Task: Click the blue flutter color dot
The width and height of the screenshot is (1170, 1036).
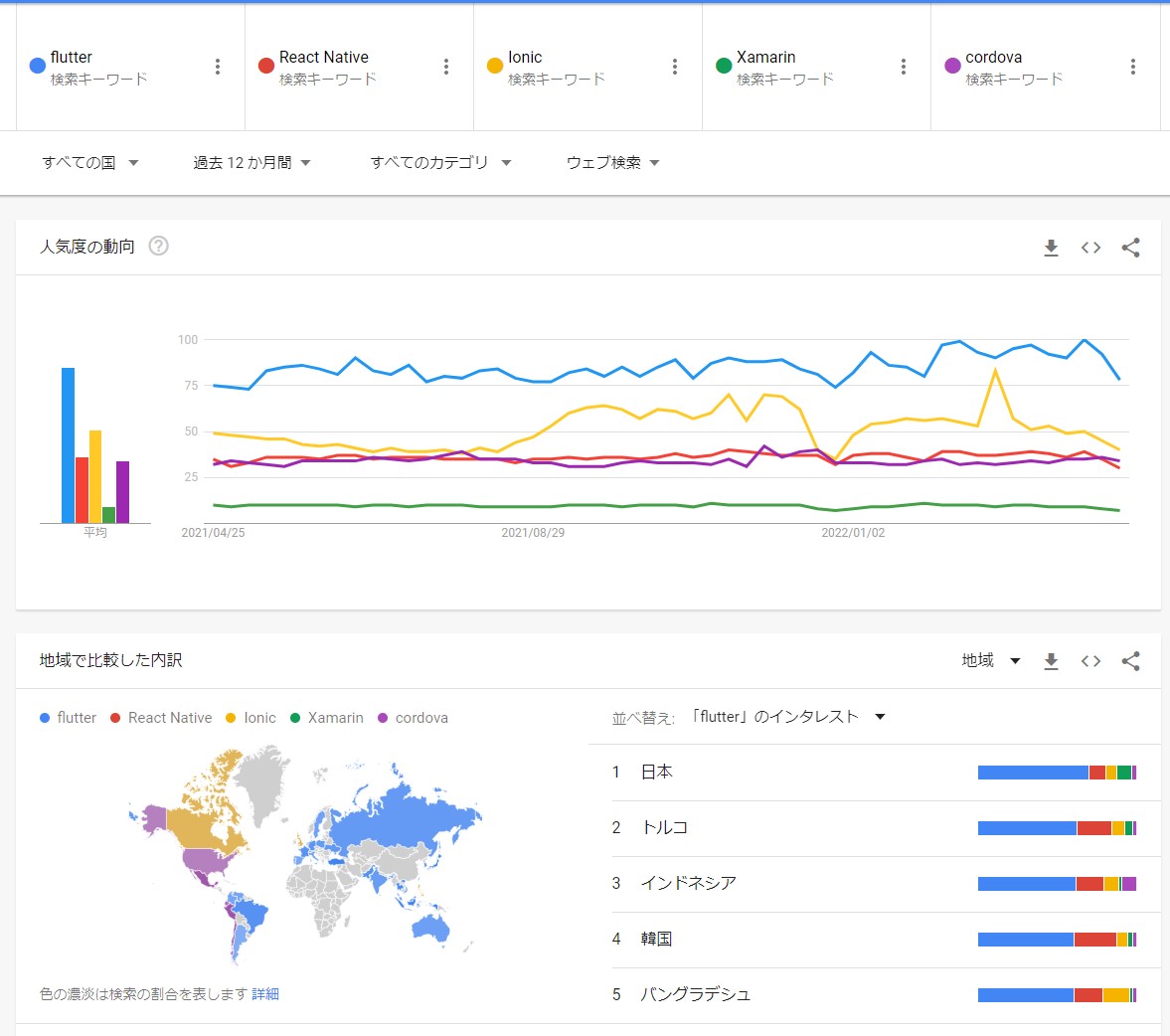Action: 38,66
